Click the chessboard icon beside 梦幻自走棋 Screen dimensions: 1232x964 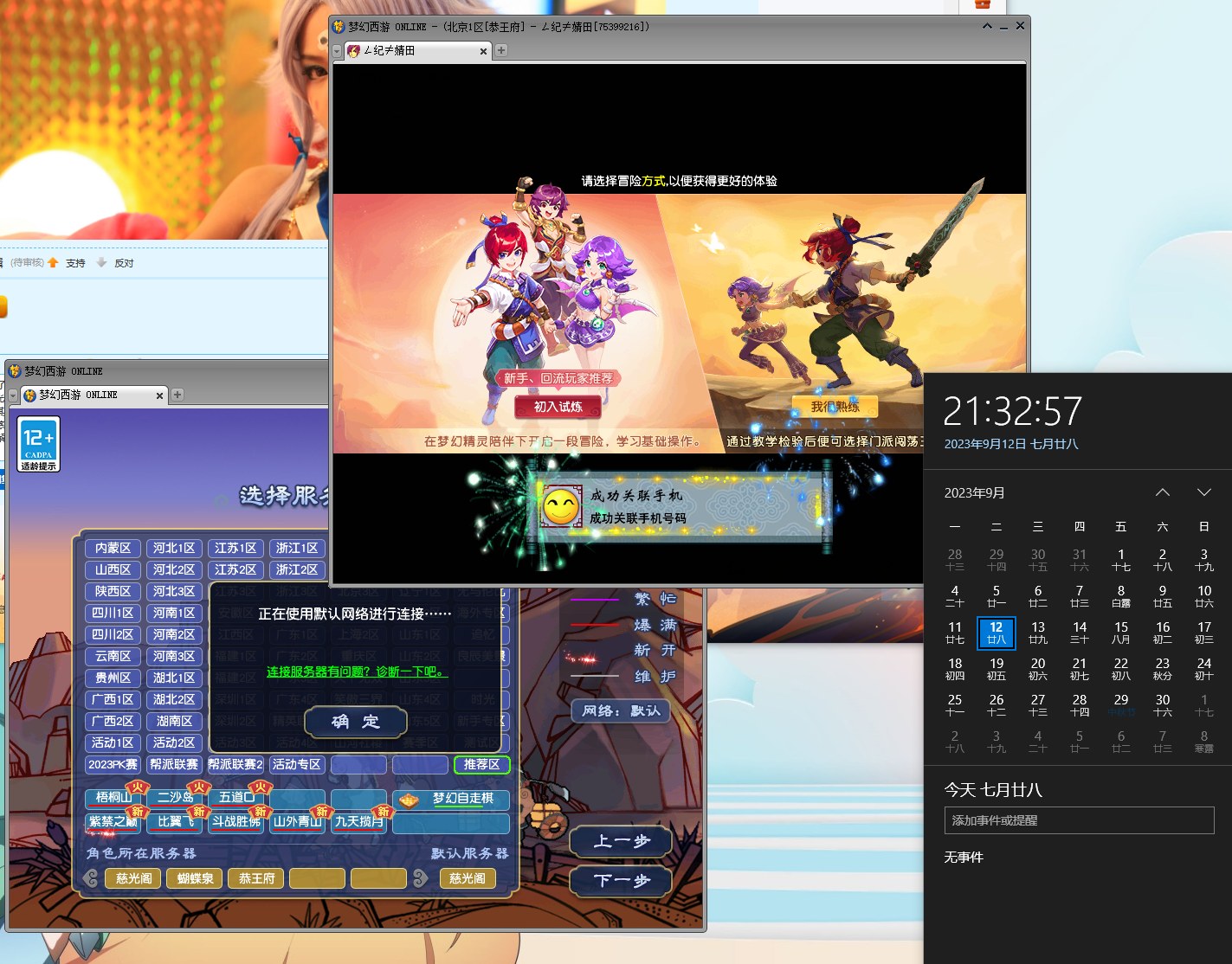(x=409, y=800)
